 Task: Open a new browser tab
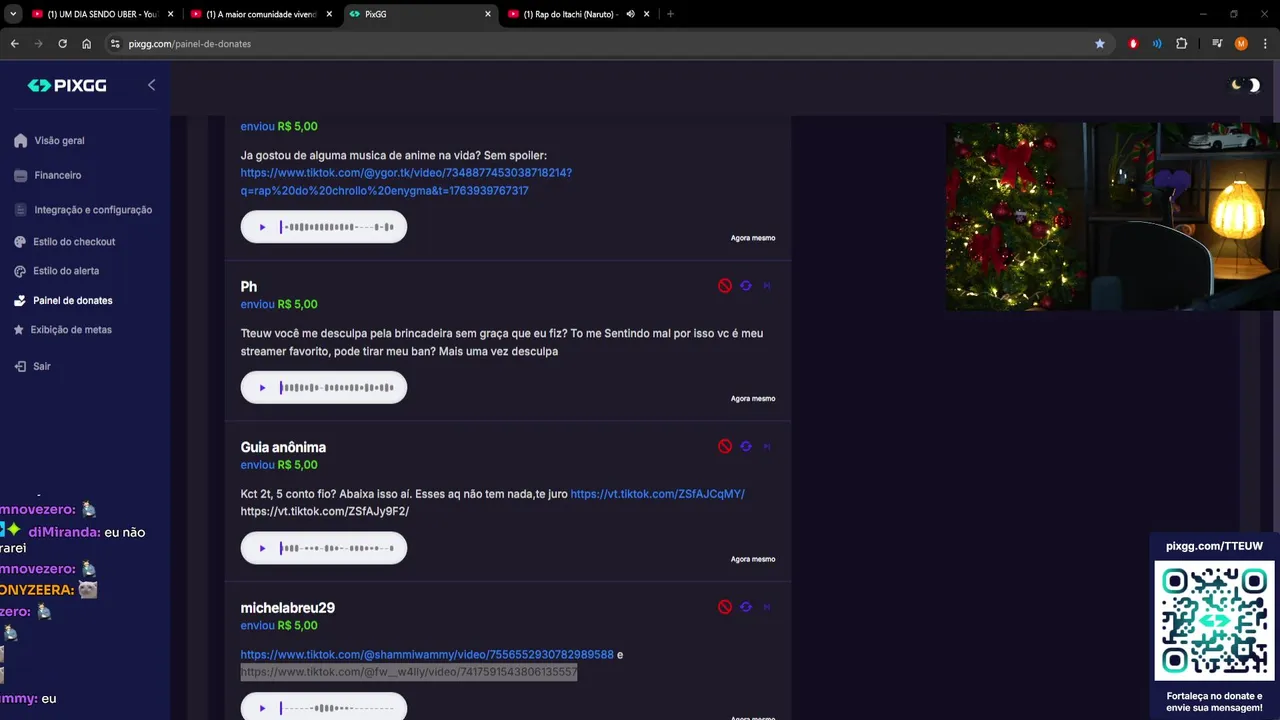click(670, 14)
